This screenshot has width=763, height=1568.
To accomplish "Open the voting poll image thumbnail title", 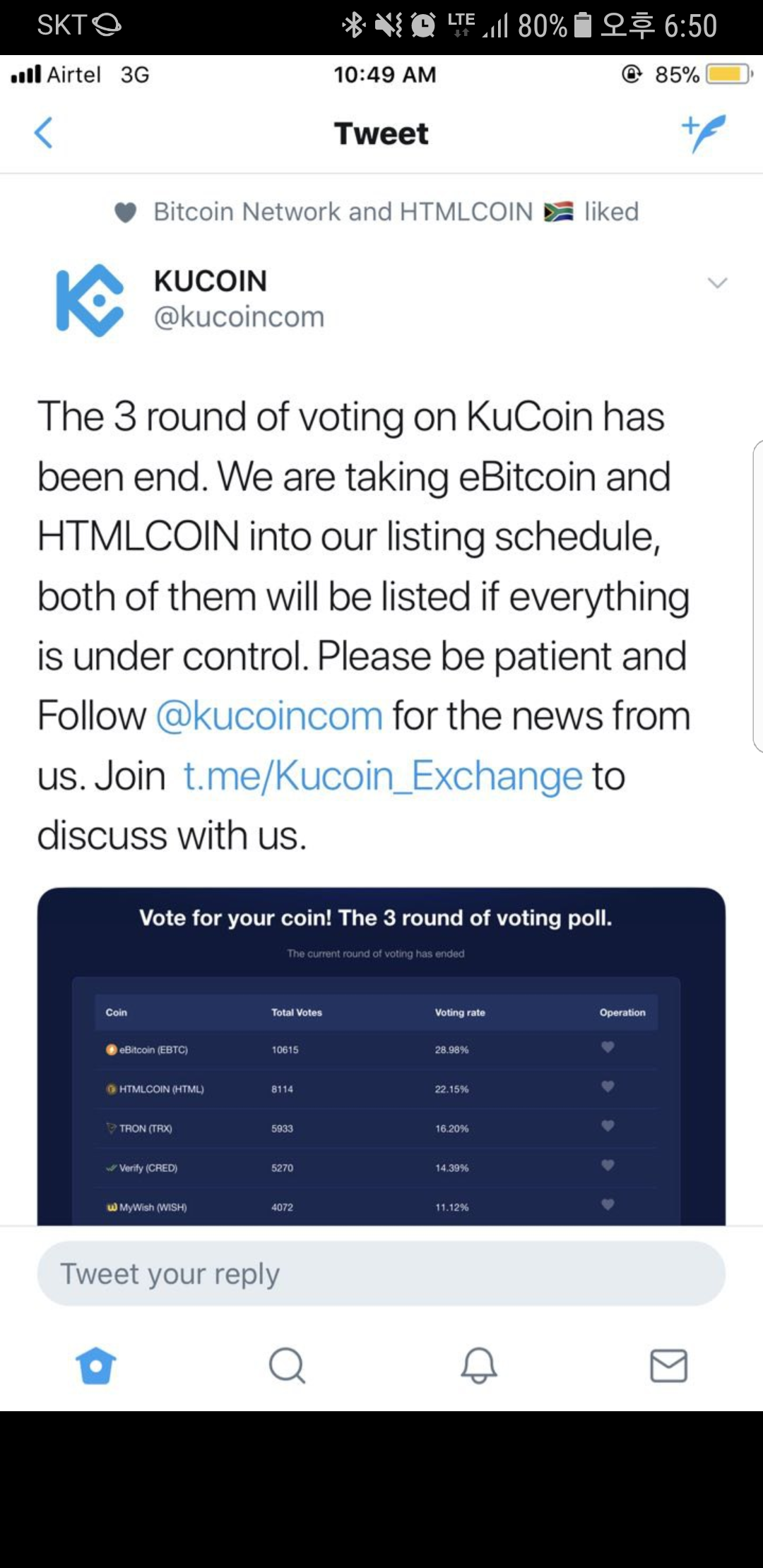I will click(x=375, y=917).
